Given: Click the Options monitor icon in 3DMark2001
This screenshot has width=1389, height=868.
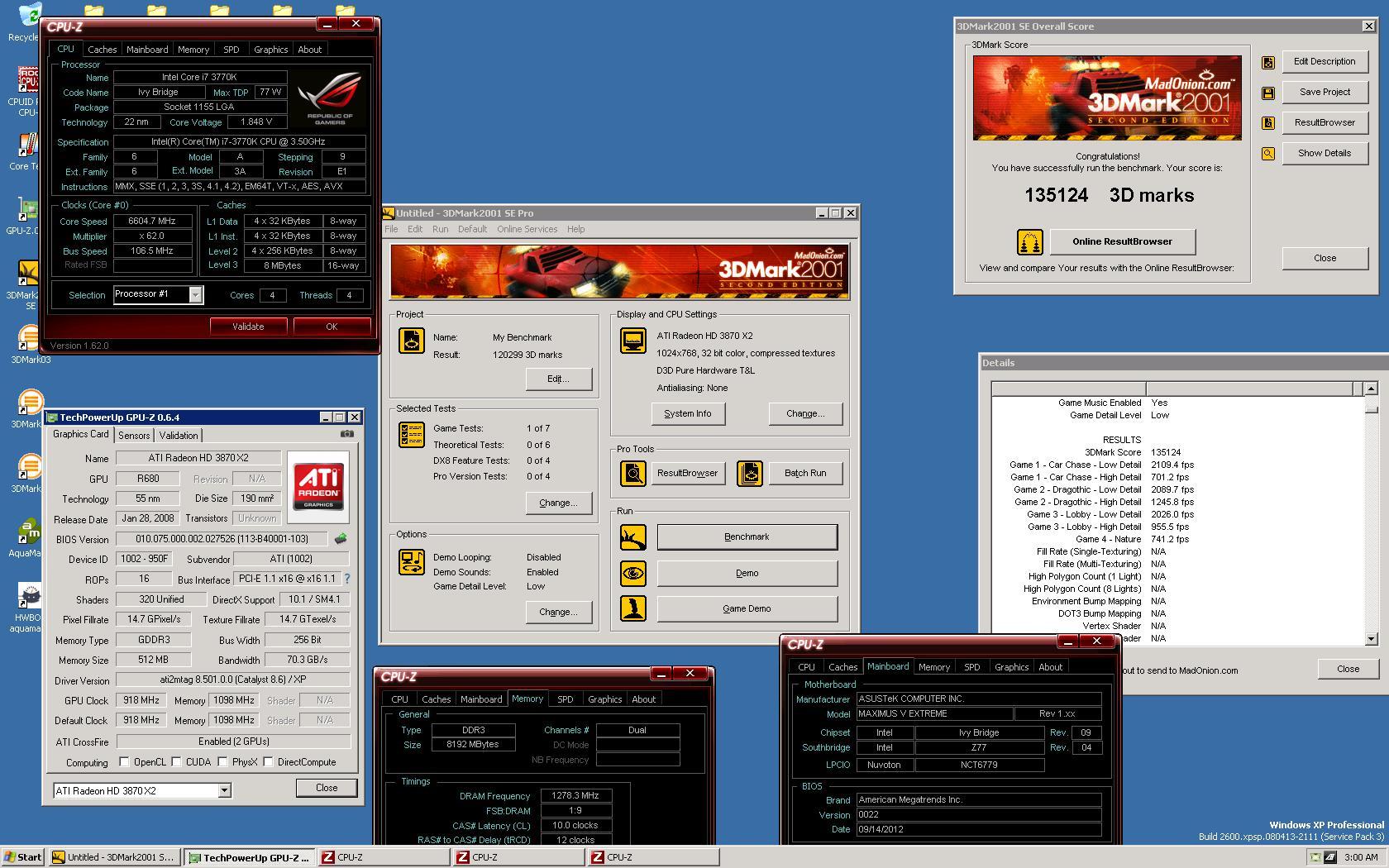Looking at the screenshot, I should click(x=411, y=561).
